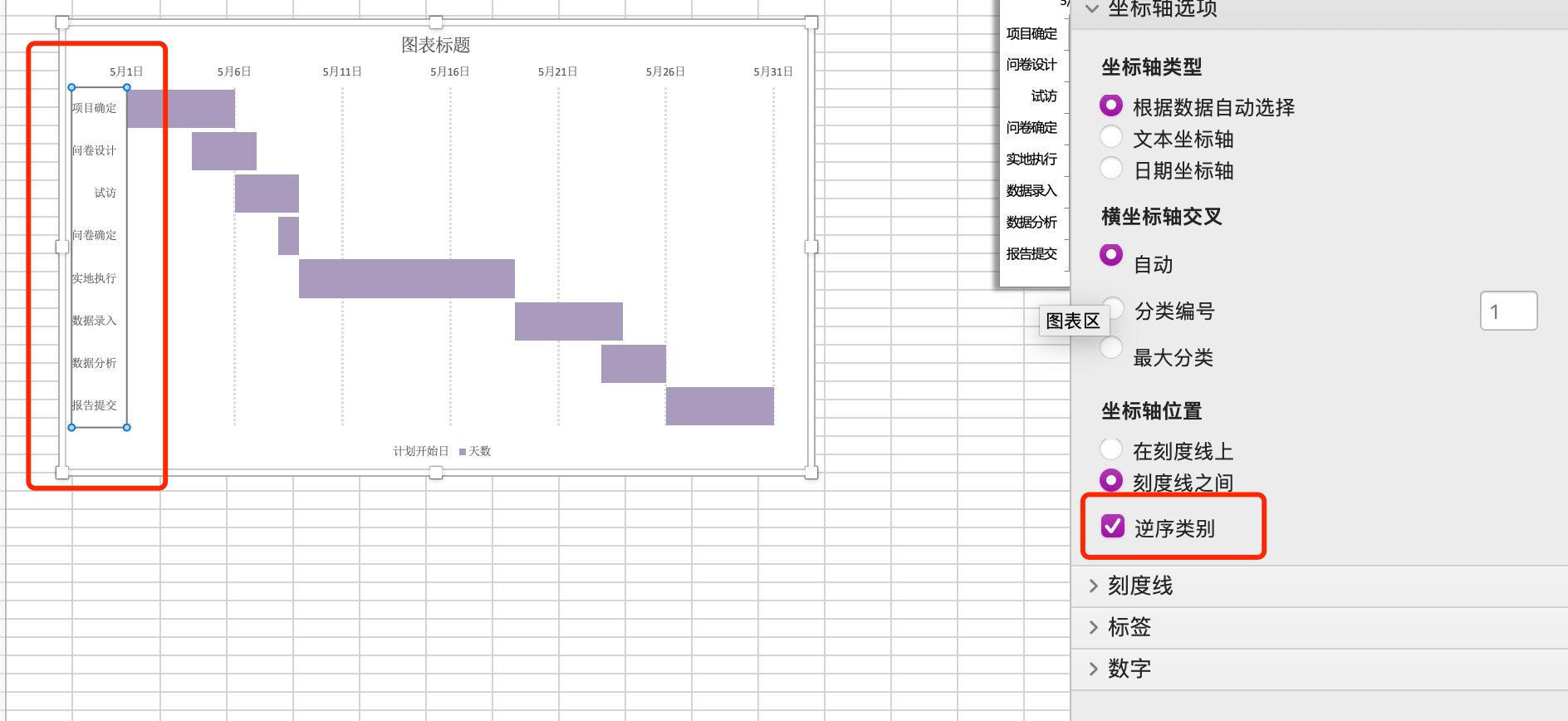Click the 5月31日 axis label
Image resolution: width=1568 pixels, height=721 pixels.
773,71
